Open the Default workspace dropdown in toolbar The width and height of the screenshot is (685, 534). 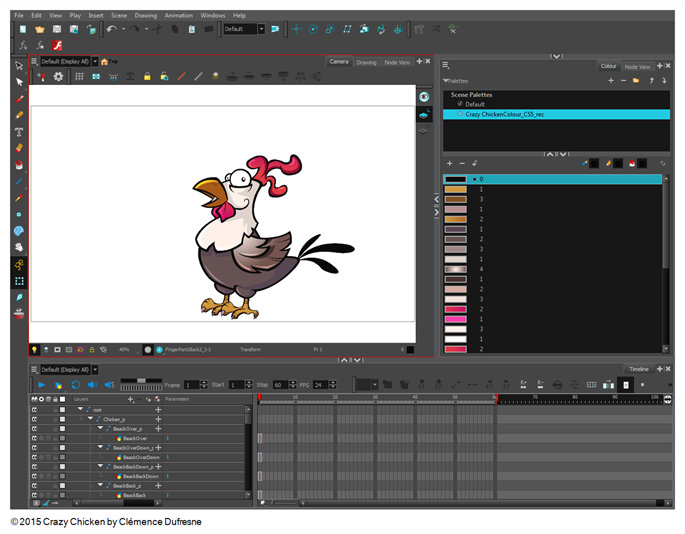[x=261, y=29]
